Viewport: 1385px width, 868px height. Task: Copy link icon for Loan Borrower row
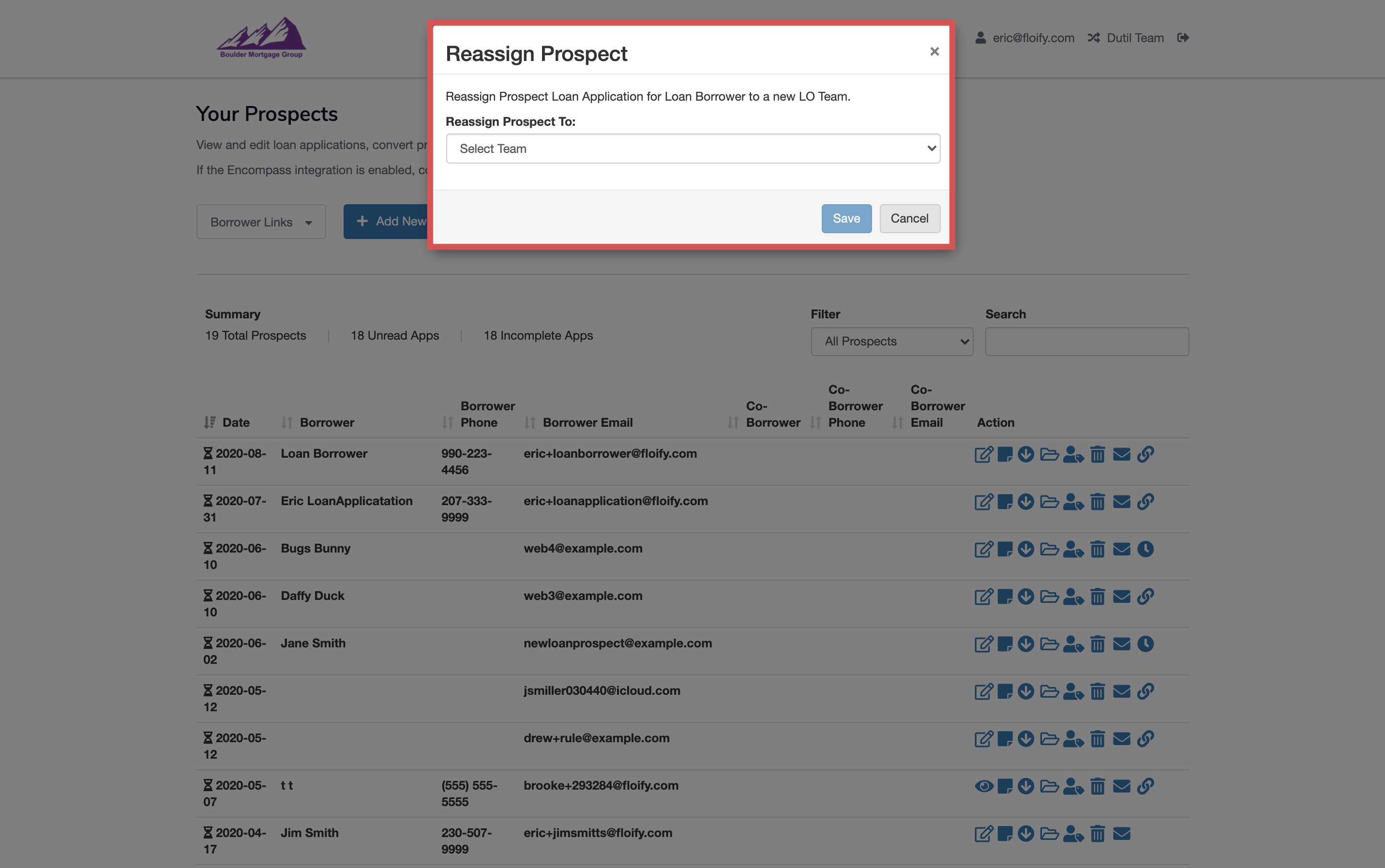(1145, 454)
